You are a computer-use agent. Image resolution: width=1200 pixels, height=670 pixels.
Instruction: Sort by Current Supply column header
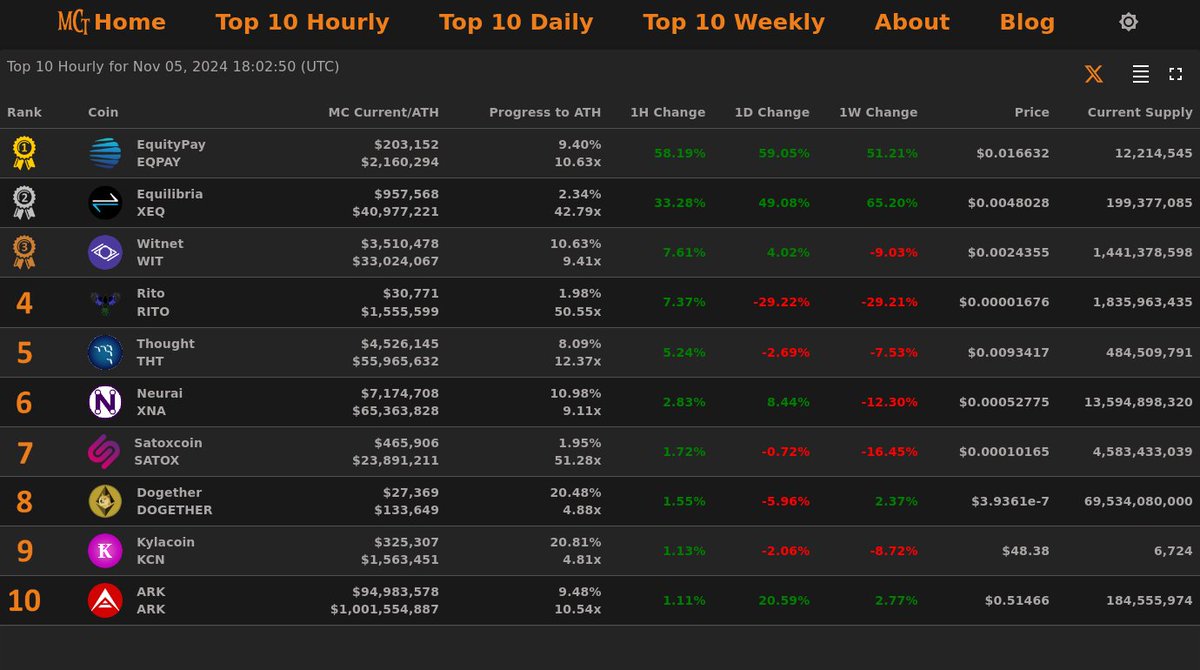point(1140,113)
